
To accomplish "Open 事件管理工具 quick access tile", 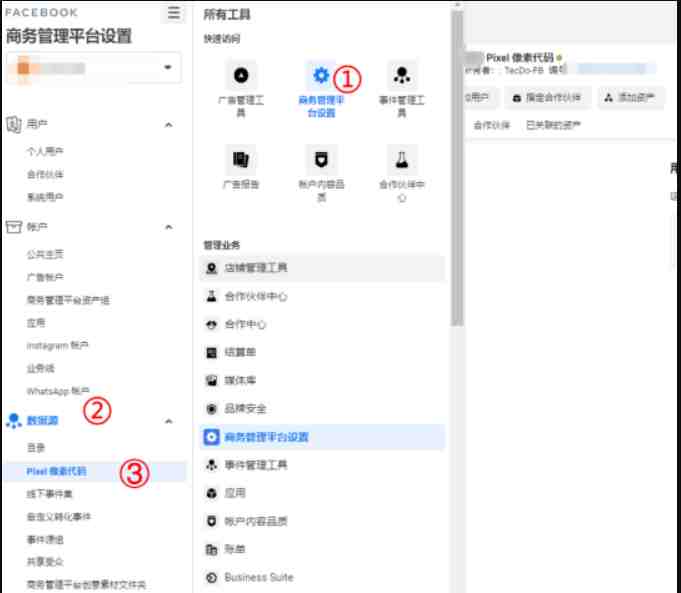I will 402,90.
